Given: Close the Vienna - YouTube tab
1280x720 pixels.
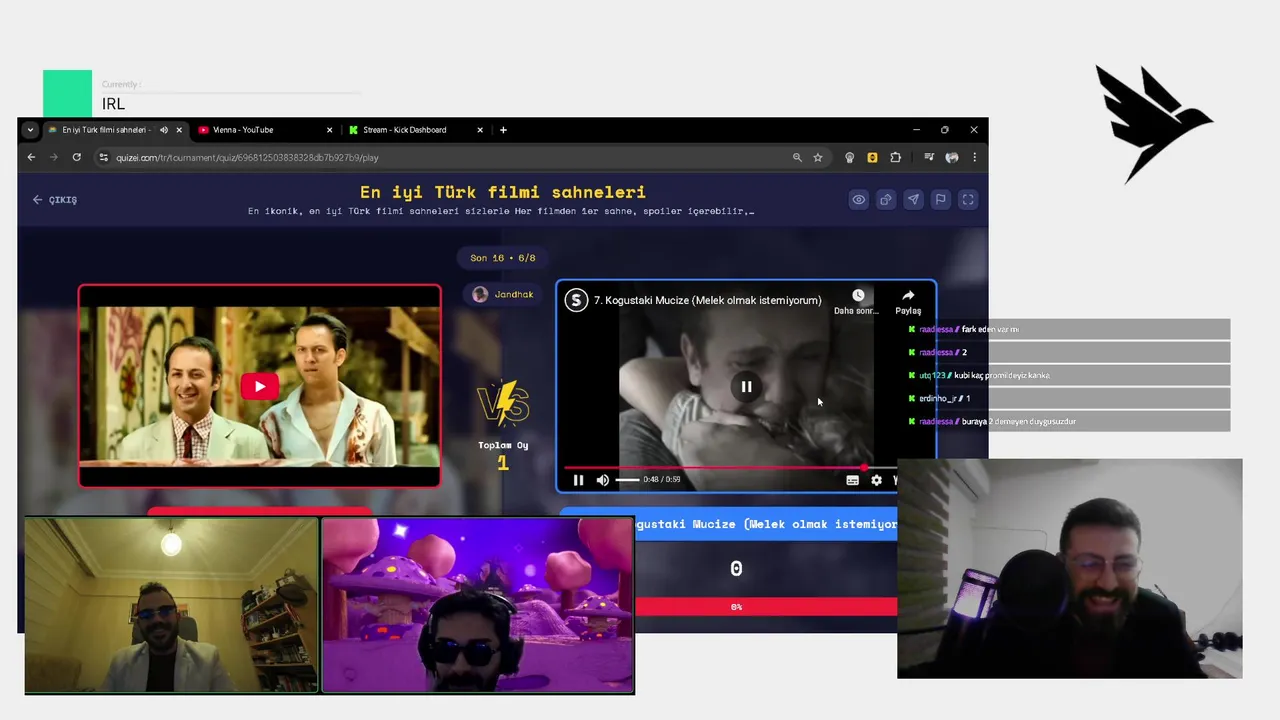Looking at the screenshot, I should pyautogui.click(x=329, y=130).
